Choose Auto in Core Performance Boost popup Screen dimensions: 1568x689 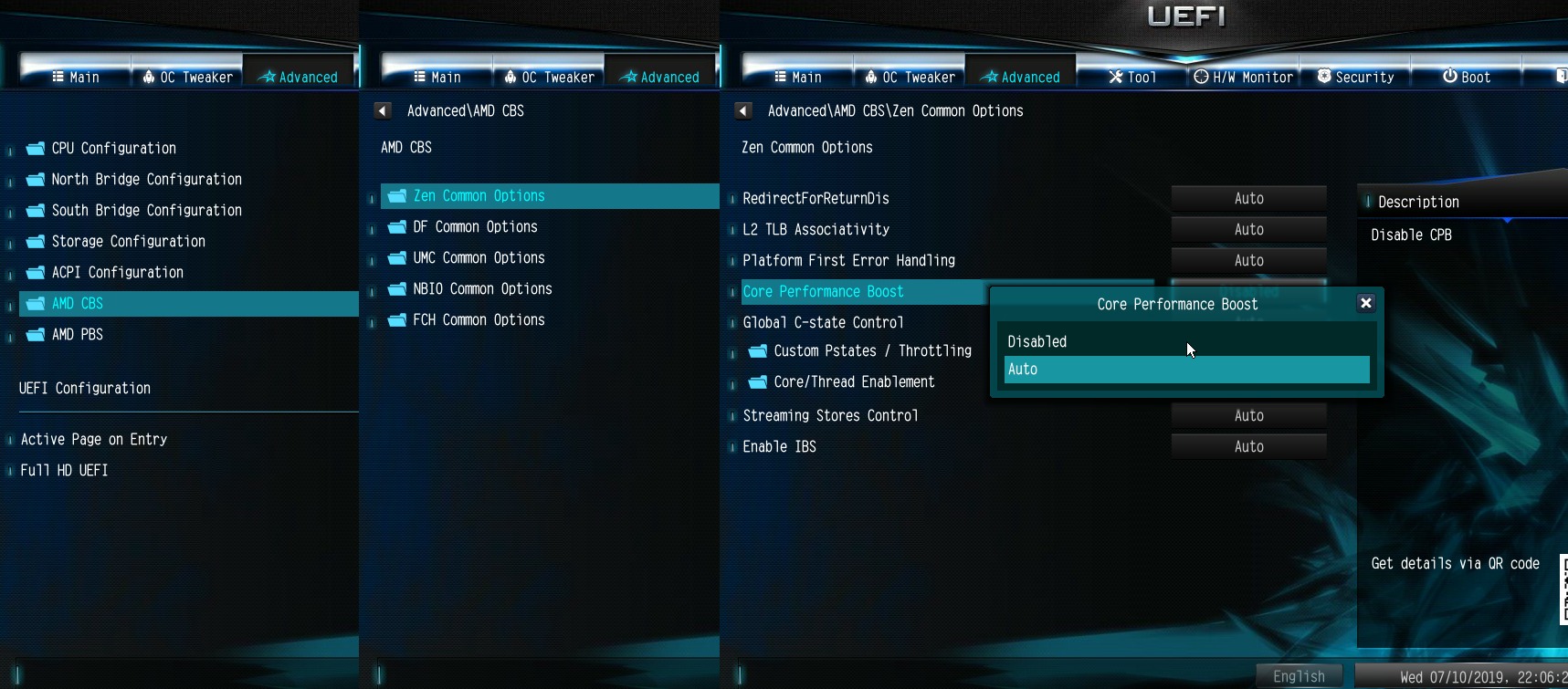click(1186, 369)
